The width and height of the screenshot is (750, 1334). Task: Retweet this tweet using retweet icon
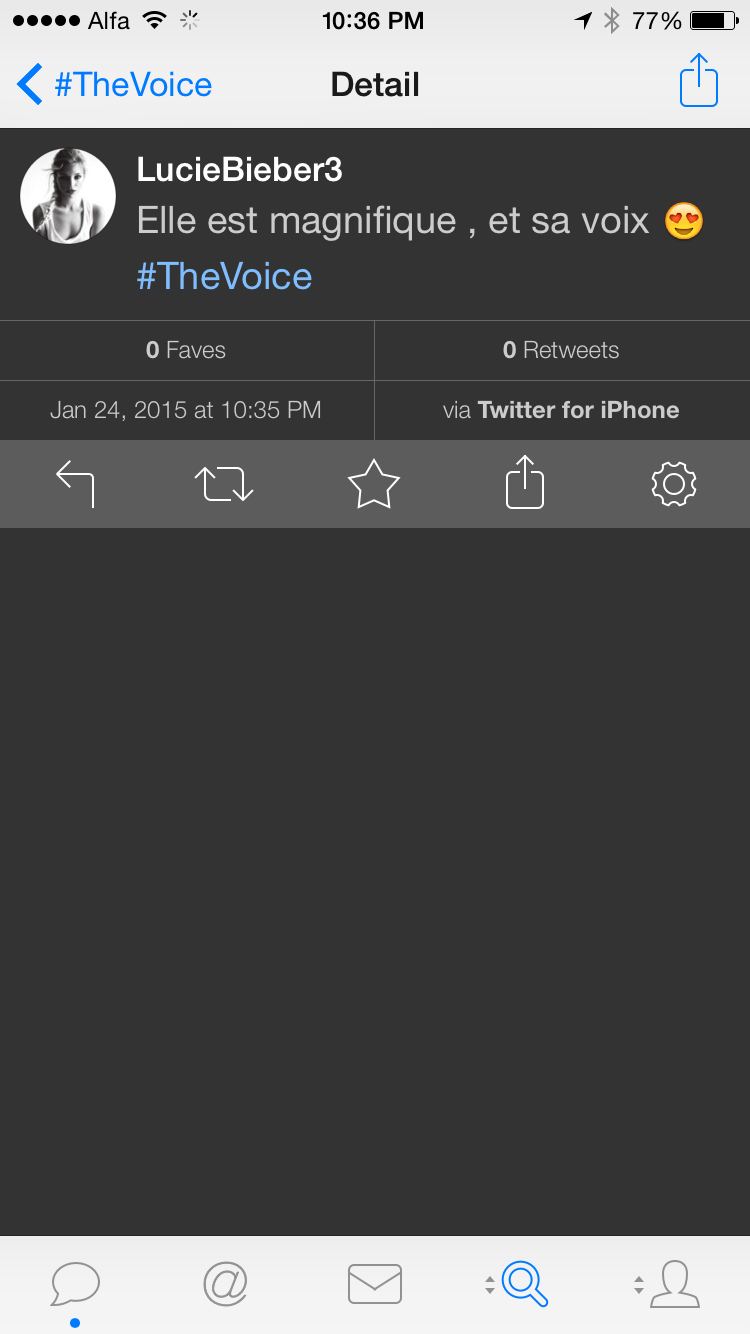point(224,484)
